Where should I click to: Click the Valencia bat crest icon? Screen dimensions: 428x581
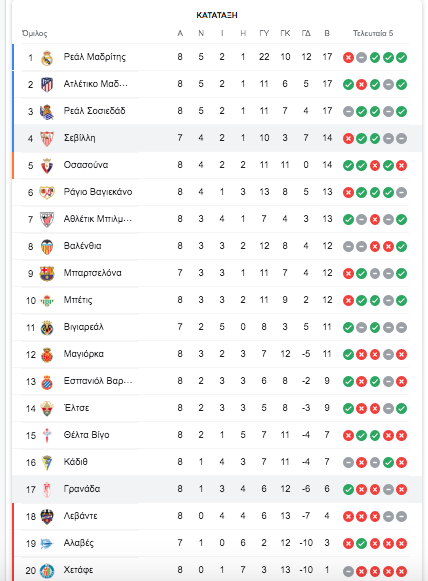tap(47, 247)
